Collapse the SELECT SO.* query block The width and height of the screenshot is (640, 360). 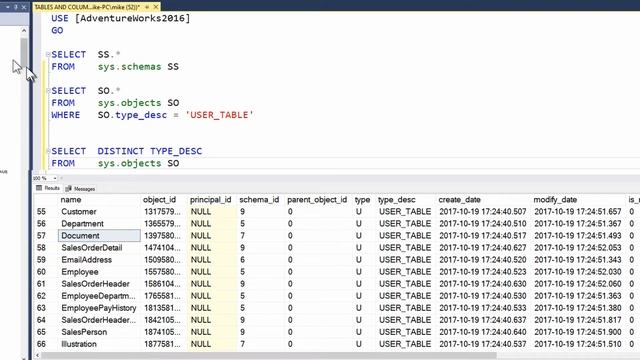(48, 90)
